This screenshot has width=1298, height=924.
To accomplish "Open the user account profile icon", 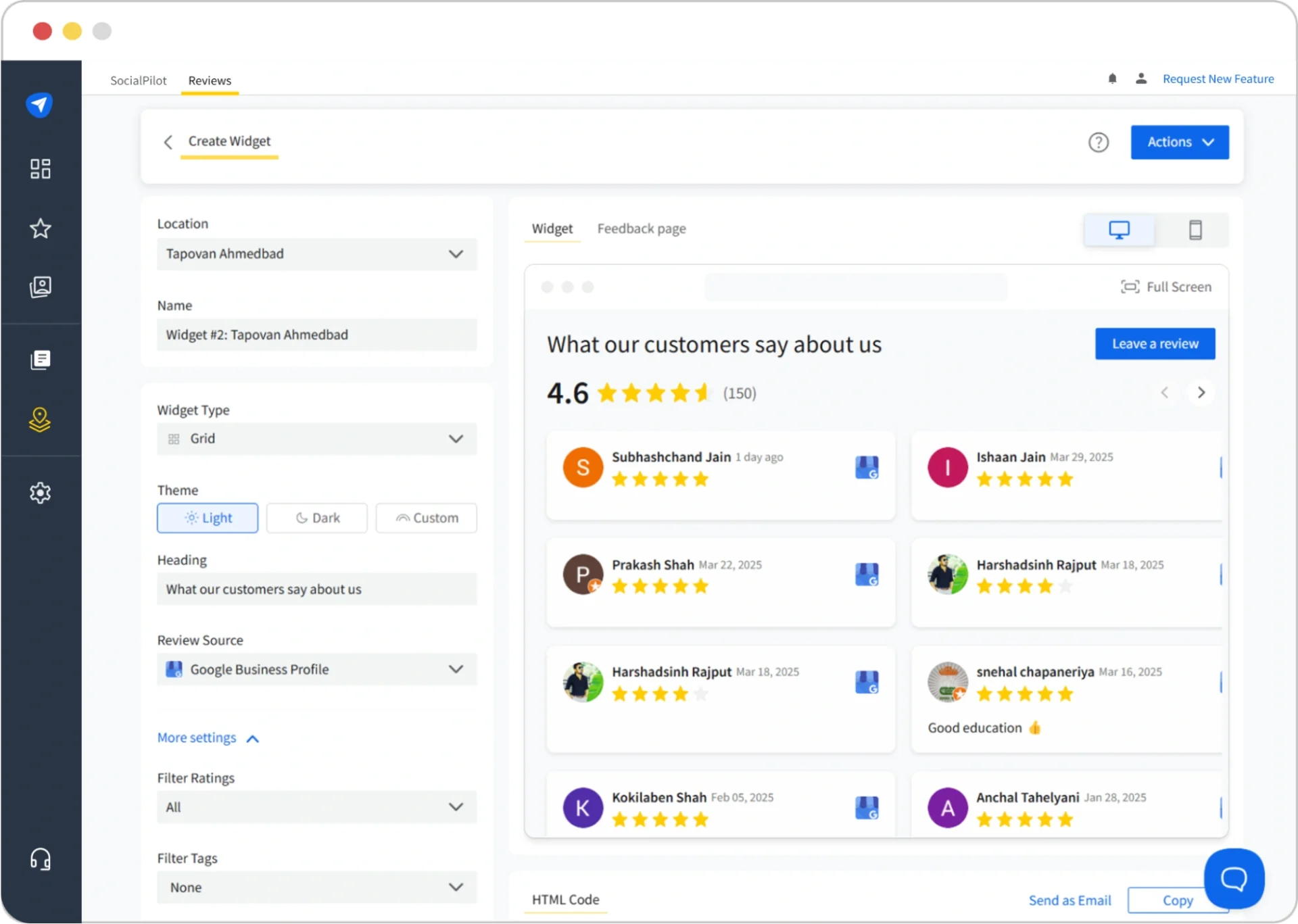I will [x=1140, y=78].
